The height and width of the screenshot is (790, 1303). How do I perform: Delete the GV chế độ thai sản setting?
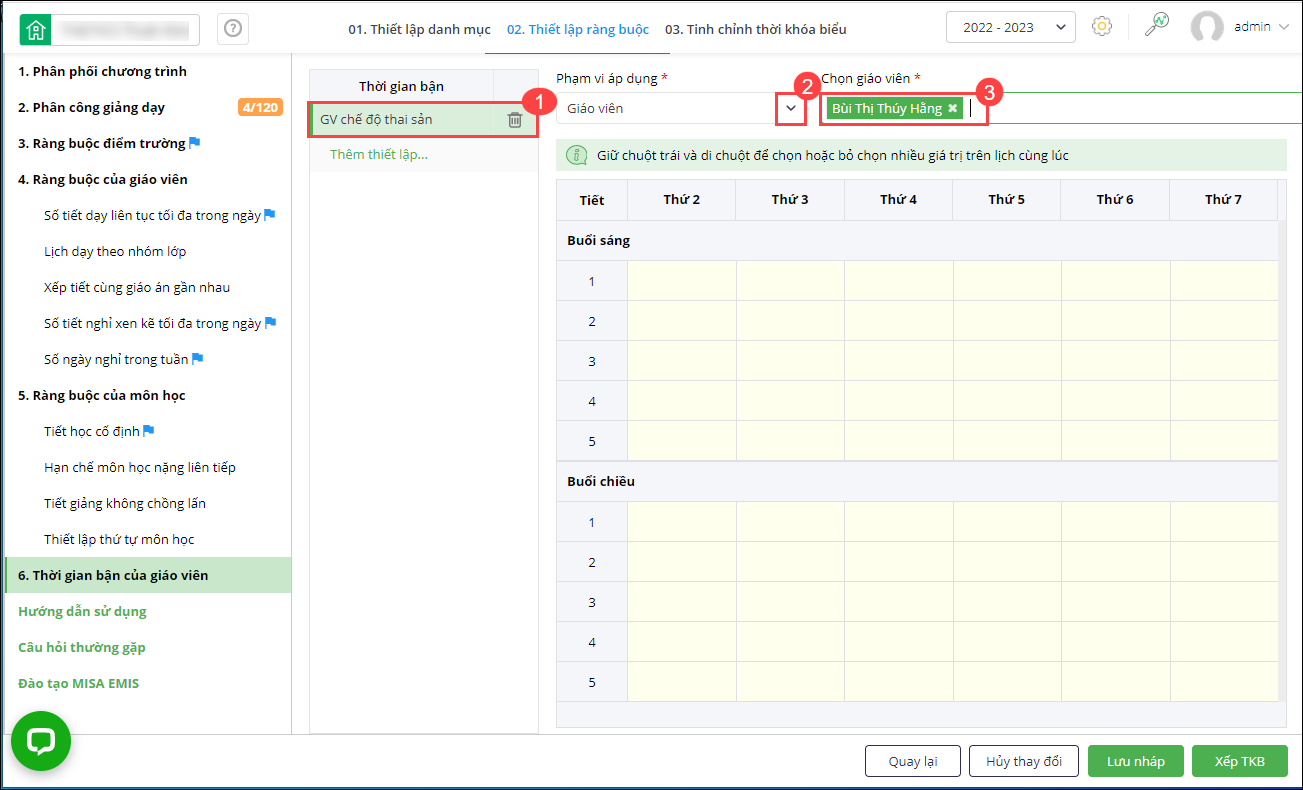tap(515, 120)
